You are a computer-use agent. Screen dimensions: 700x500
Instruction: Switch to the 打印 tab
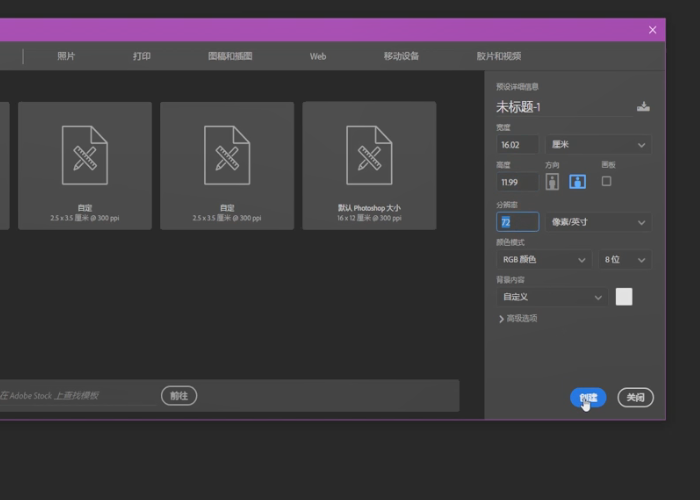[x=142, y=56]
